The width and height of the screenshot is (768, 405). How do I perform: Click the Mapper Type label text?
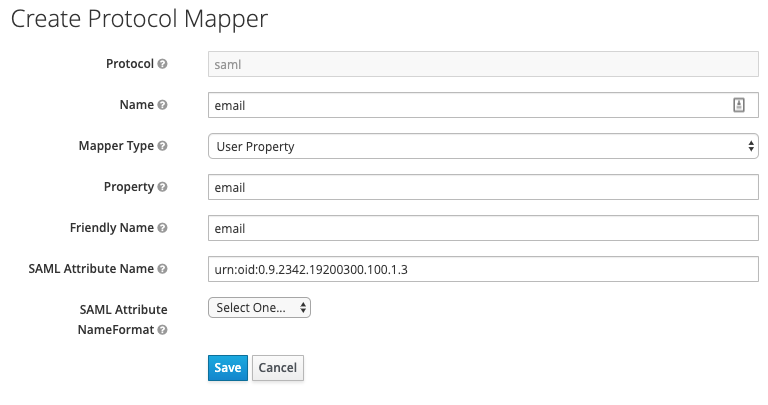point(116,146)
